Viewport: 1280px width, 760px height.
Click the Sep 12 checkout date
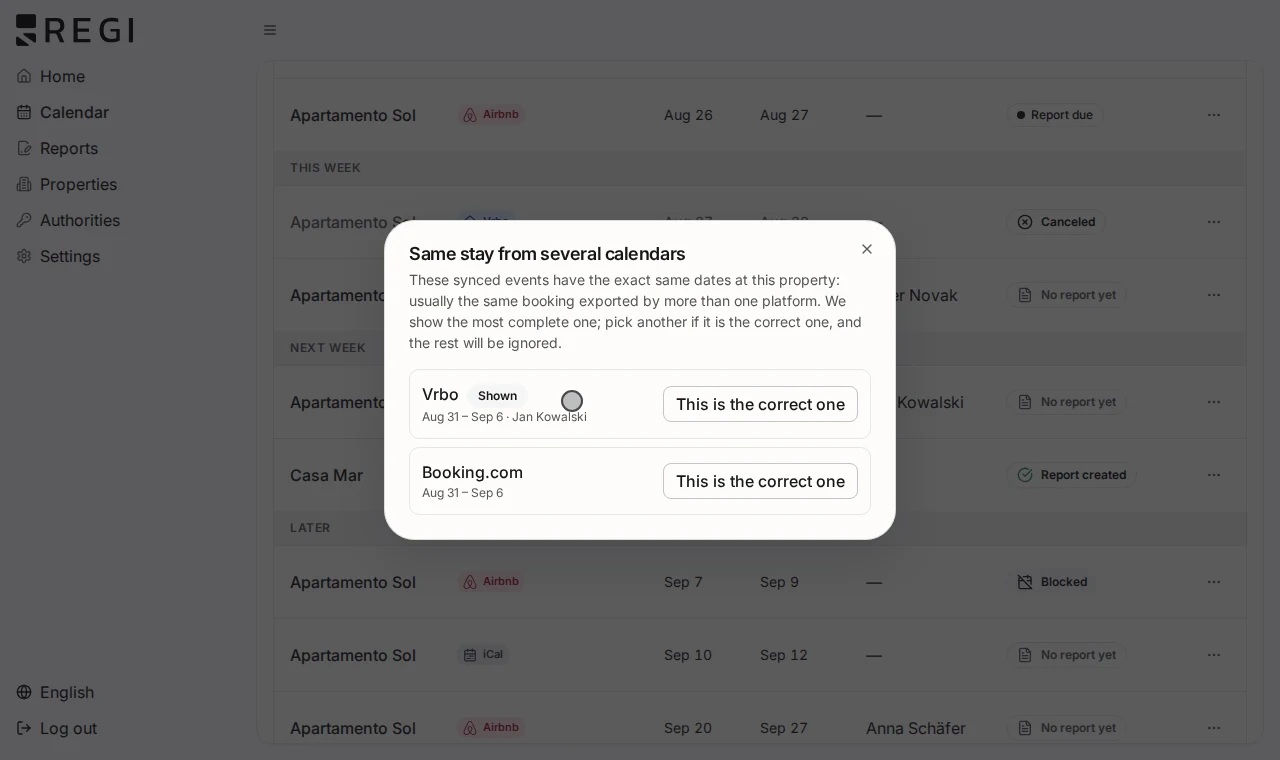pos(784,655)
